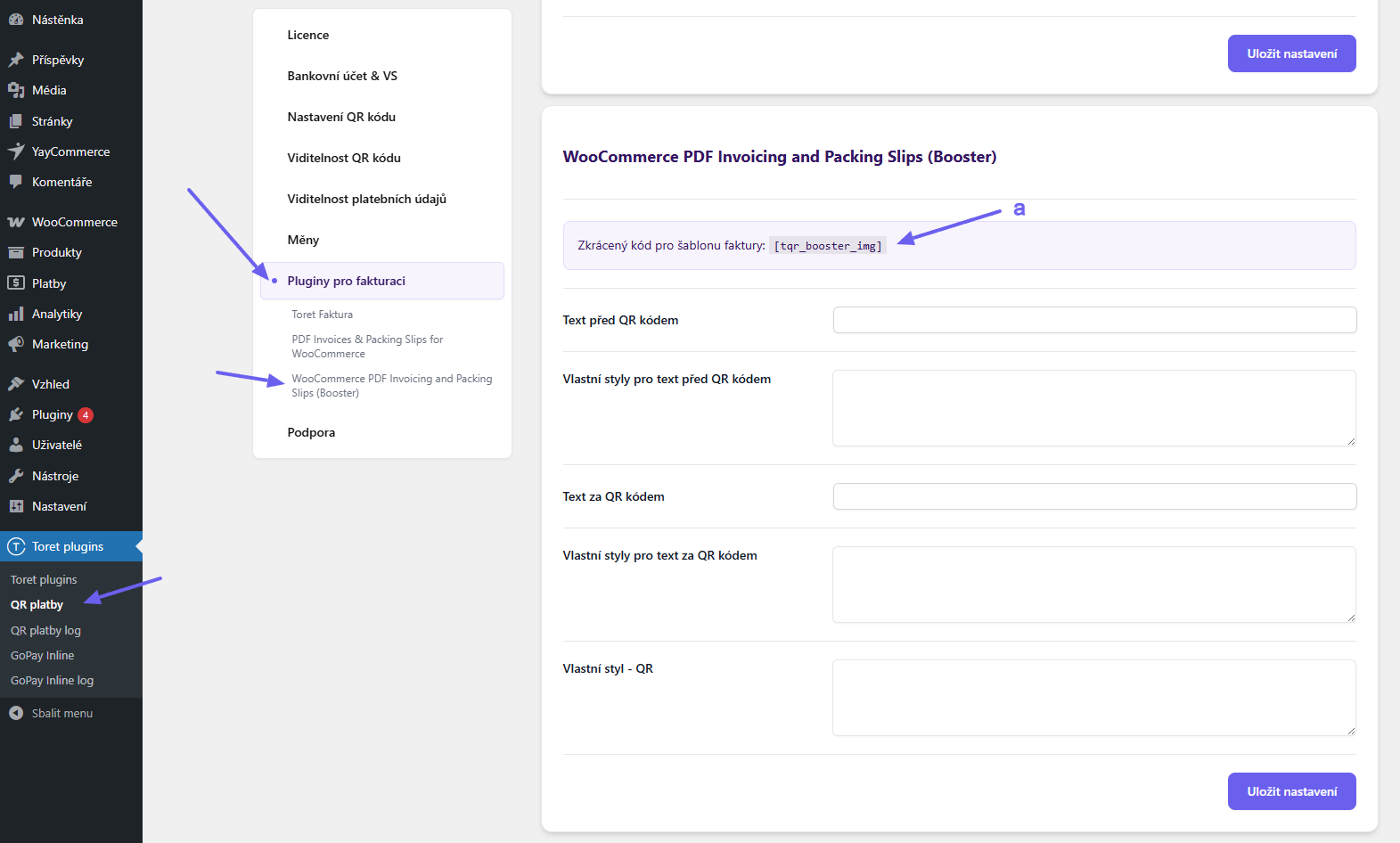This screenshot has width=1400, height=843.
Task: Click the Nástěnka dashboard icon
Action: 16,20
